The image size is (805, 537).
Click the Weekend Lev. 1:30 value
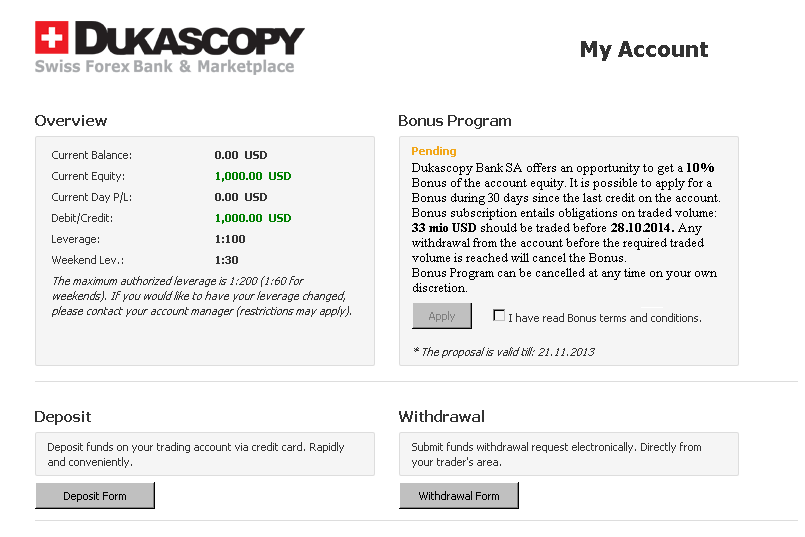tap(226, 260)
